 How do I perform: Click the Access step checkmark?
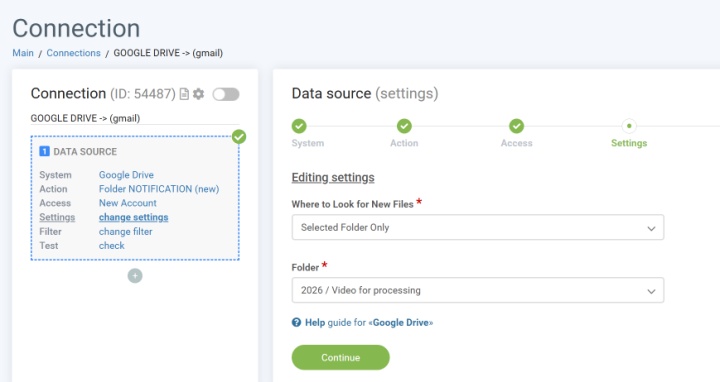click(516, 126)
